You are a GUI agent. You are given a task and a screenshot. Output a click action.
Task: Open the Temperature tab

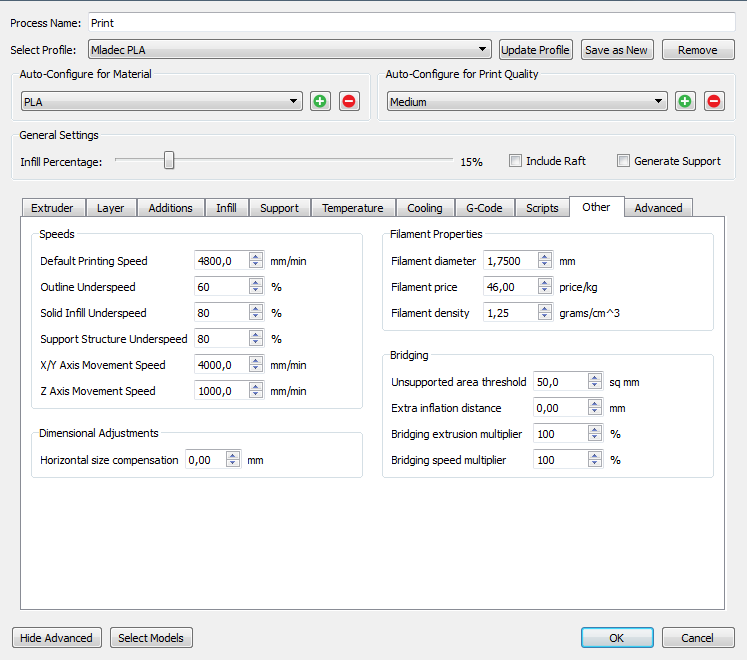coord(352,208)
